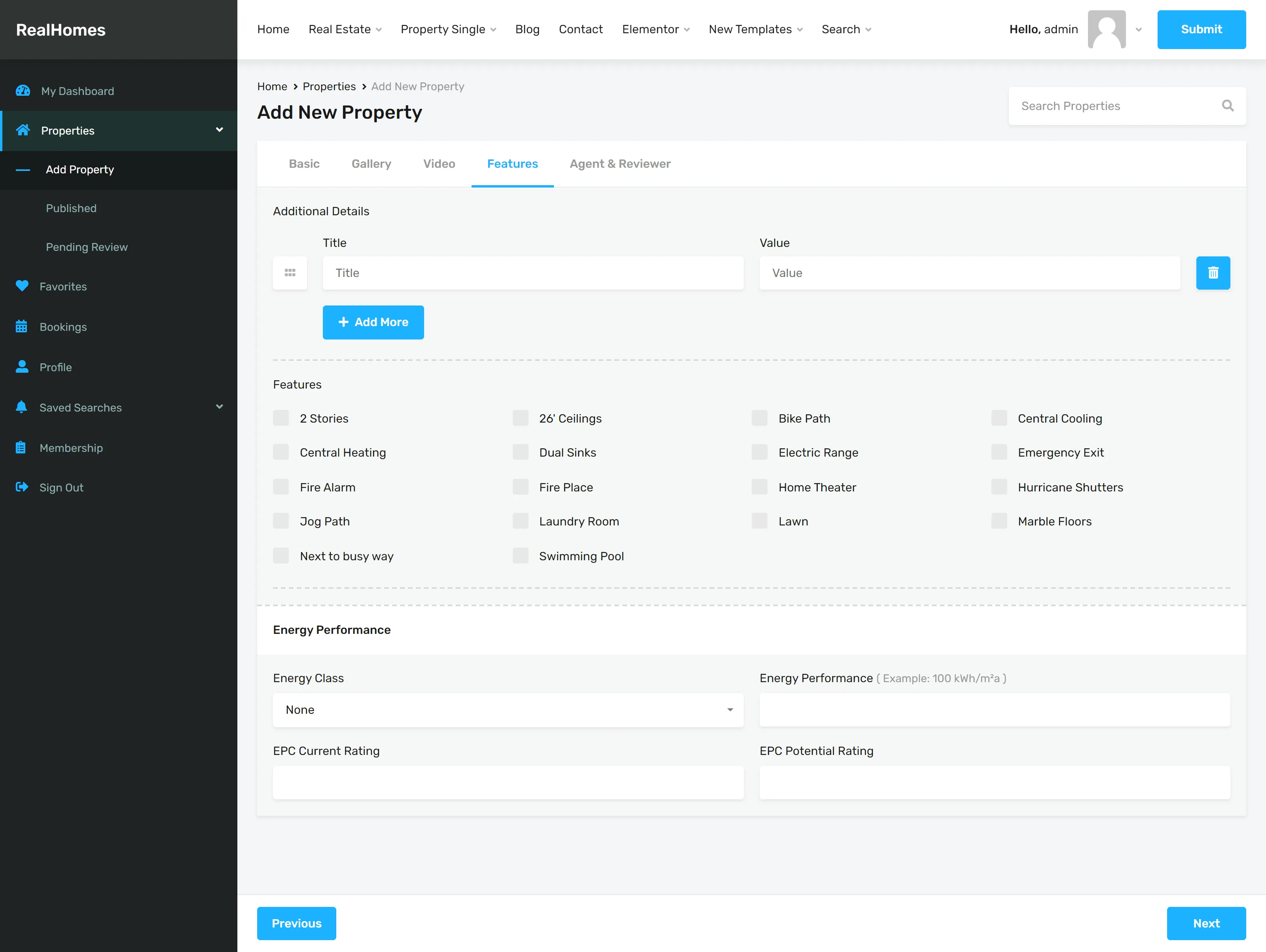Tick the Fire Alarm checkbox
The image size is (1266, 952).
[281, 487]
